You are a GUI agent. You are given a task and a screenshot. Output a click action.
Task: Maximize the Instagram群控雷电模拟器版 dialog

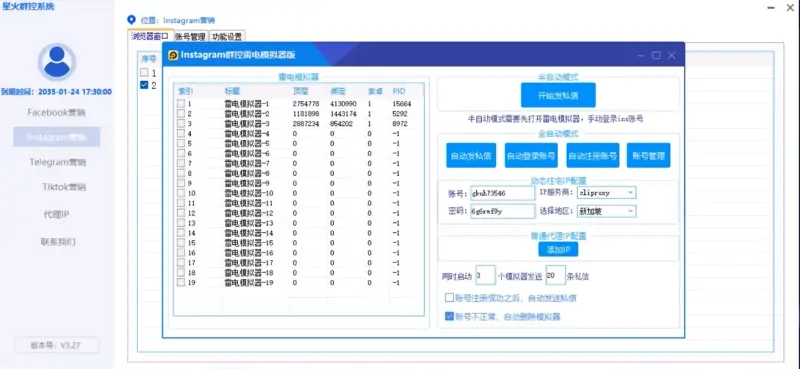(x=656, y=55)
